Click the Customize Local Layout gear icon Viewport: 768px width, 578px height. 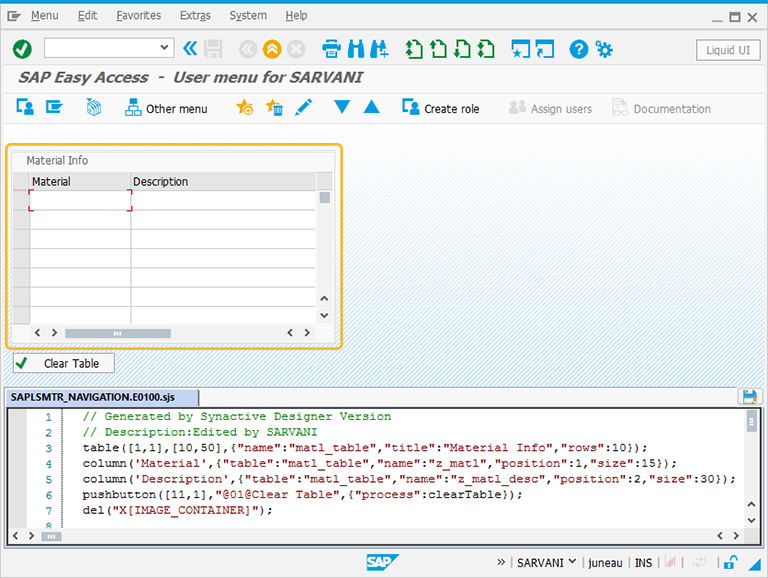(603, 49)
